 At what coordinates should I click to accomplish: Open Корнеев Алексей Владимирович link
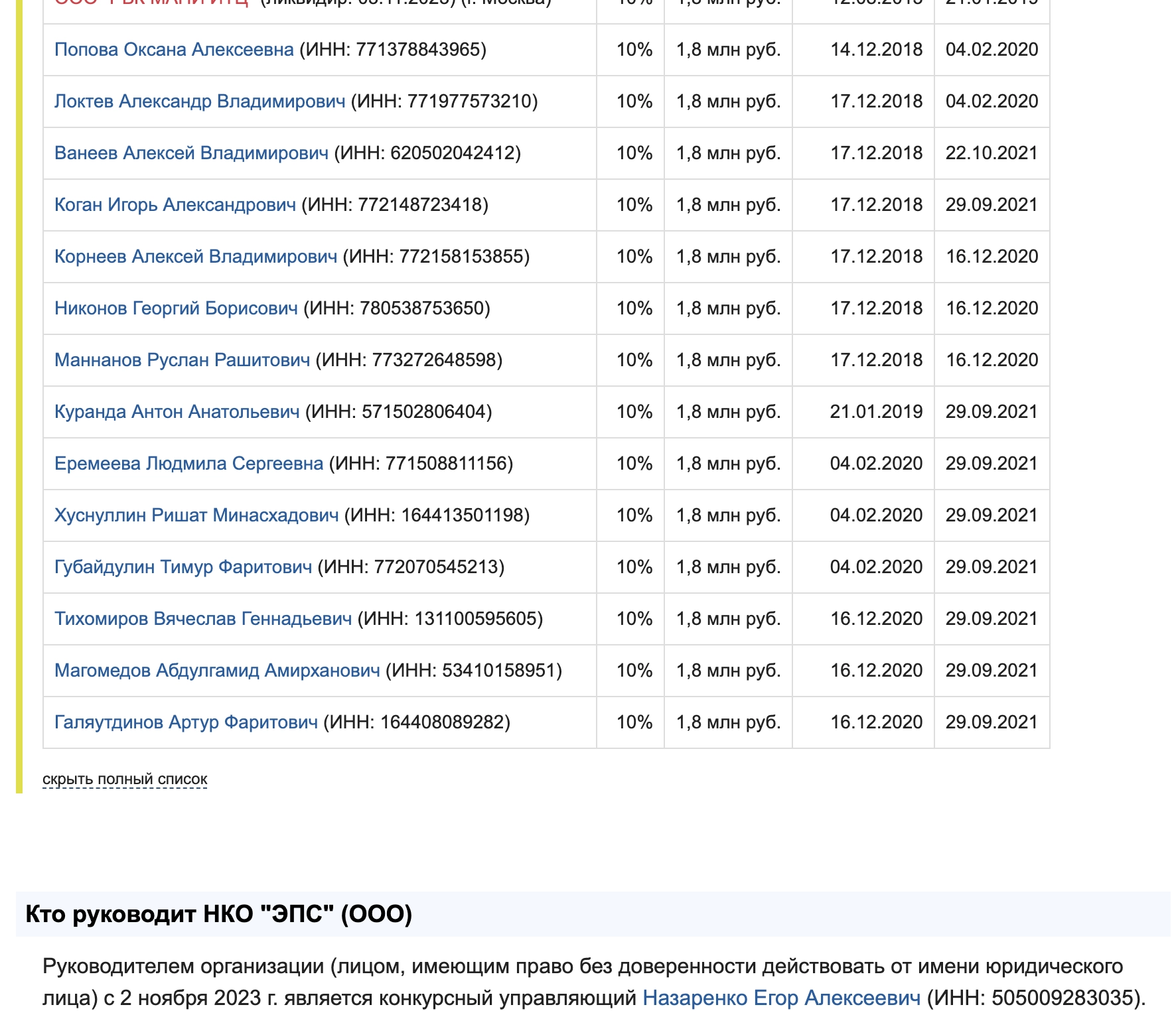click(196, 257)
